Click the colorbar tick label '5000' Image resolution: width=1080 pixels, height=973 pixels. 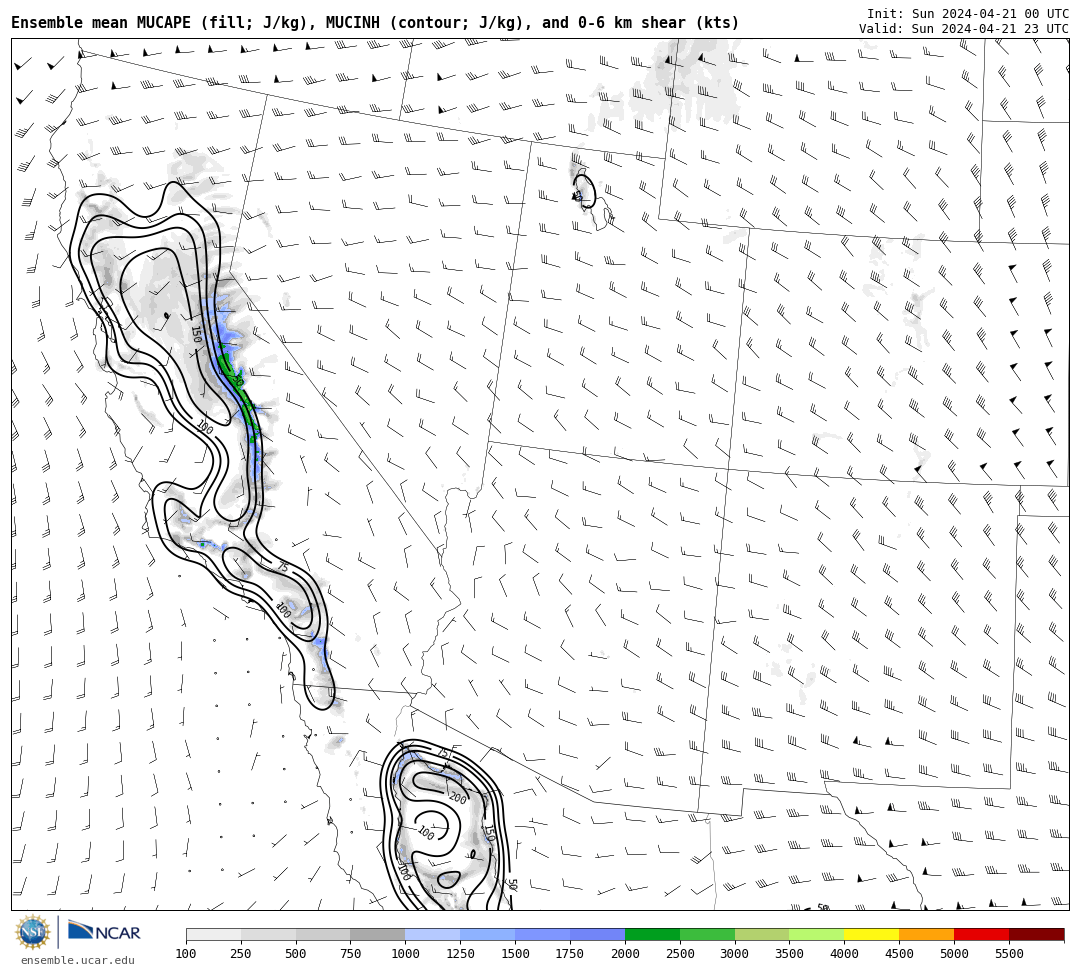click(955, 954)
